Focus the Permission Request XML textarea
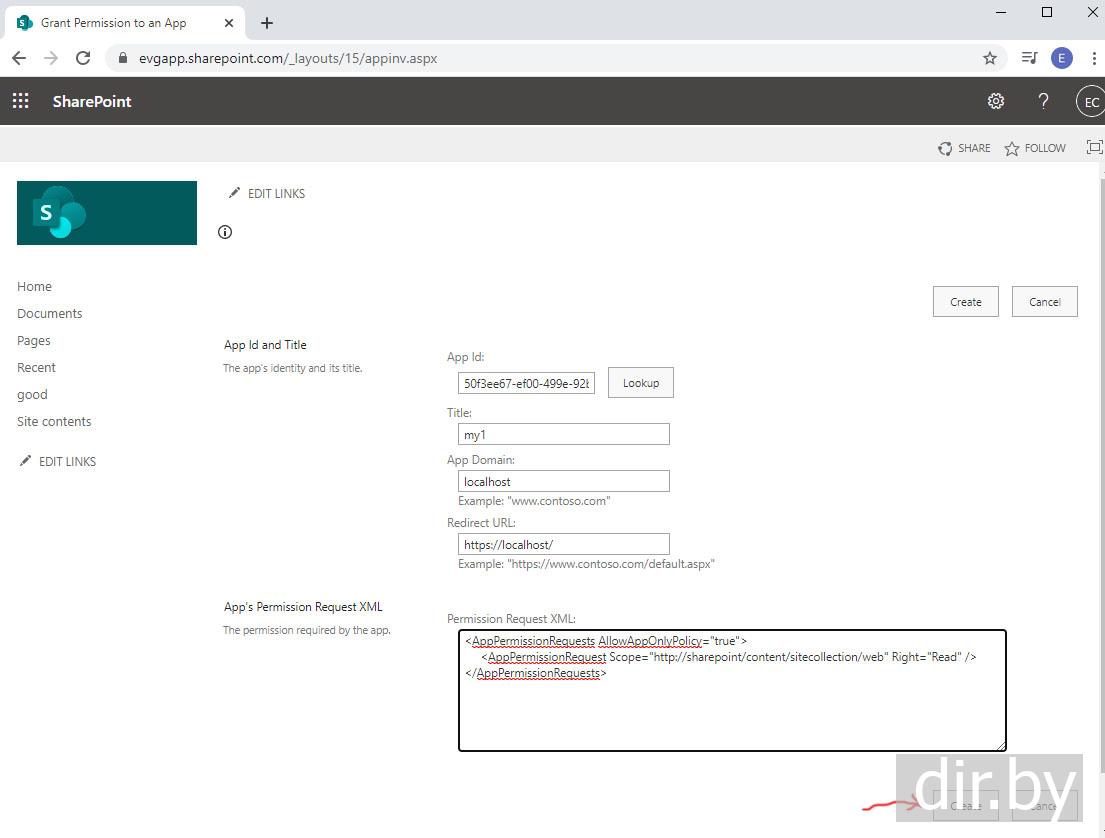Screen dimensions: 1105x838 point(732,700)
